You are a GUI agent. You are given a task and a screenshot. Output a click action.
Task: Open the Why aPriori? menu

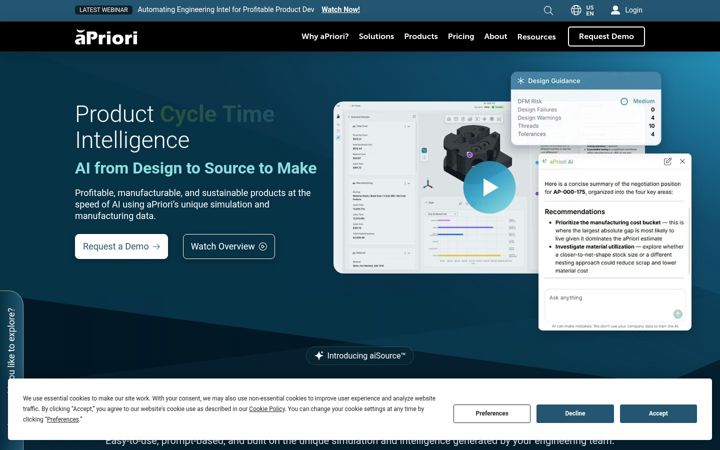[325, 36]
